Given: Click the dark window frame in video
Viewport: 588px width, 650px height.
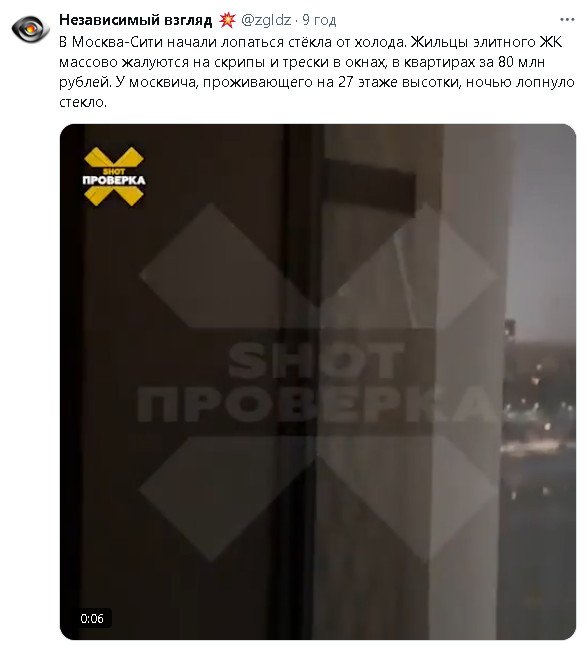Looking at the screenshot, I should tap(301, 373).
